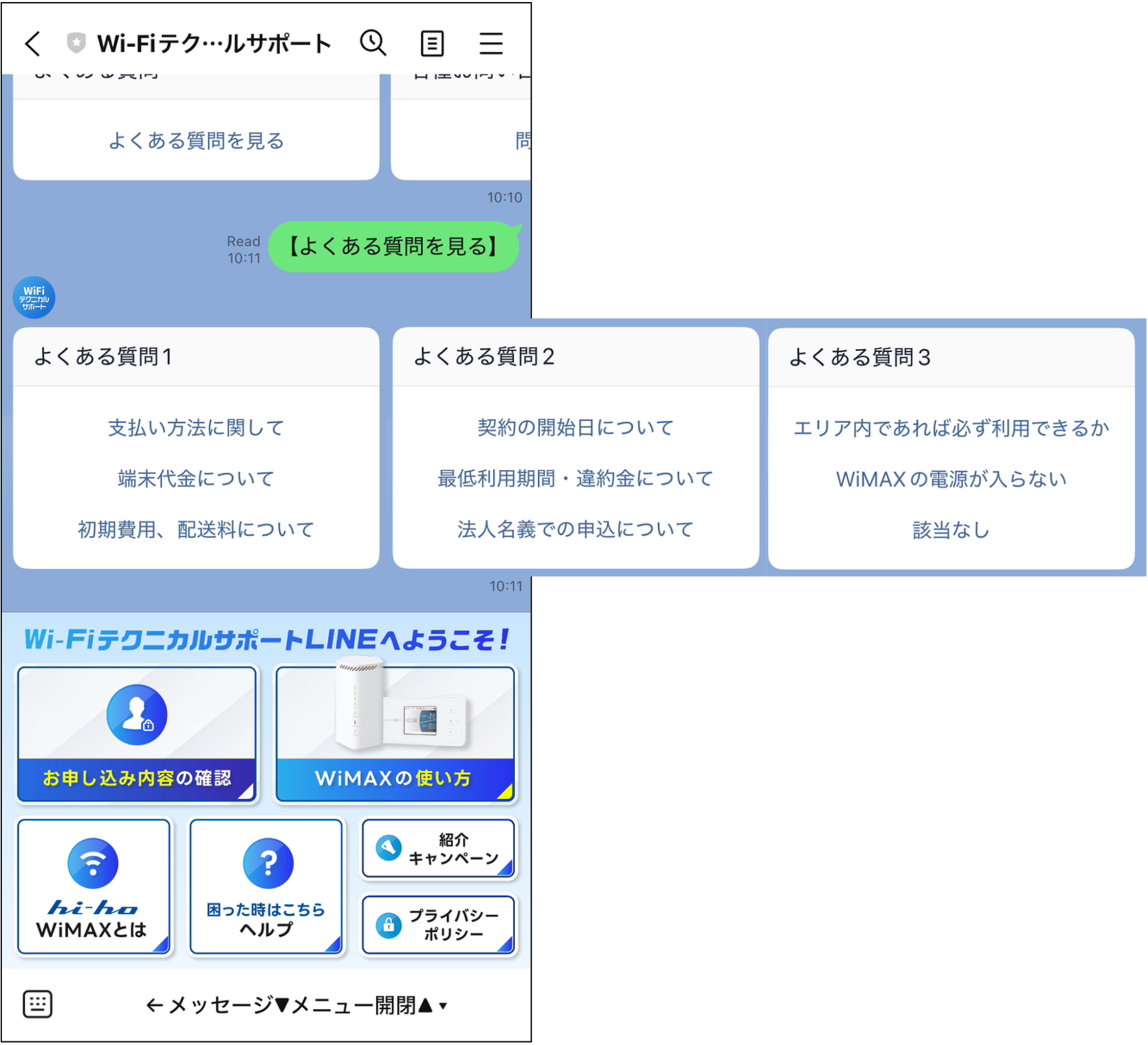
Task: Tap よくある質問を見る link in card
Action: 196,141
